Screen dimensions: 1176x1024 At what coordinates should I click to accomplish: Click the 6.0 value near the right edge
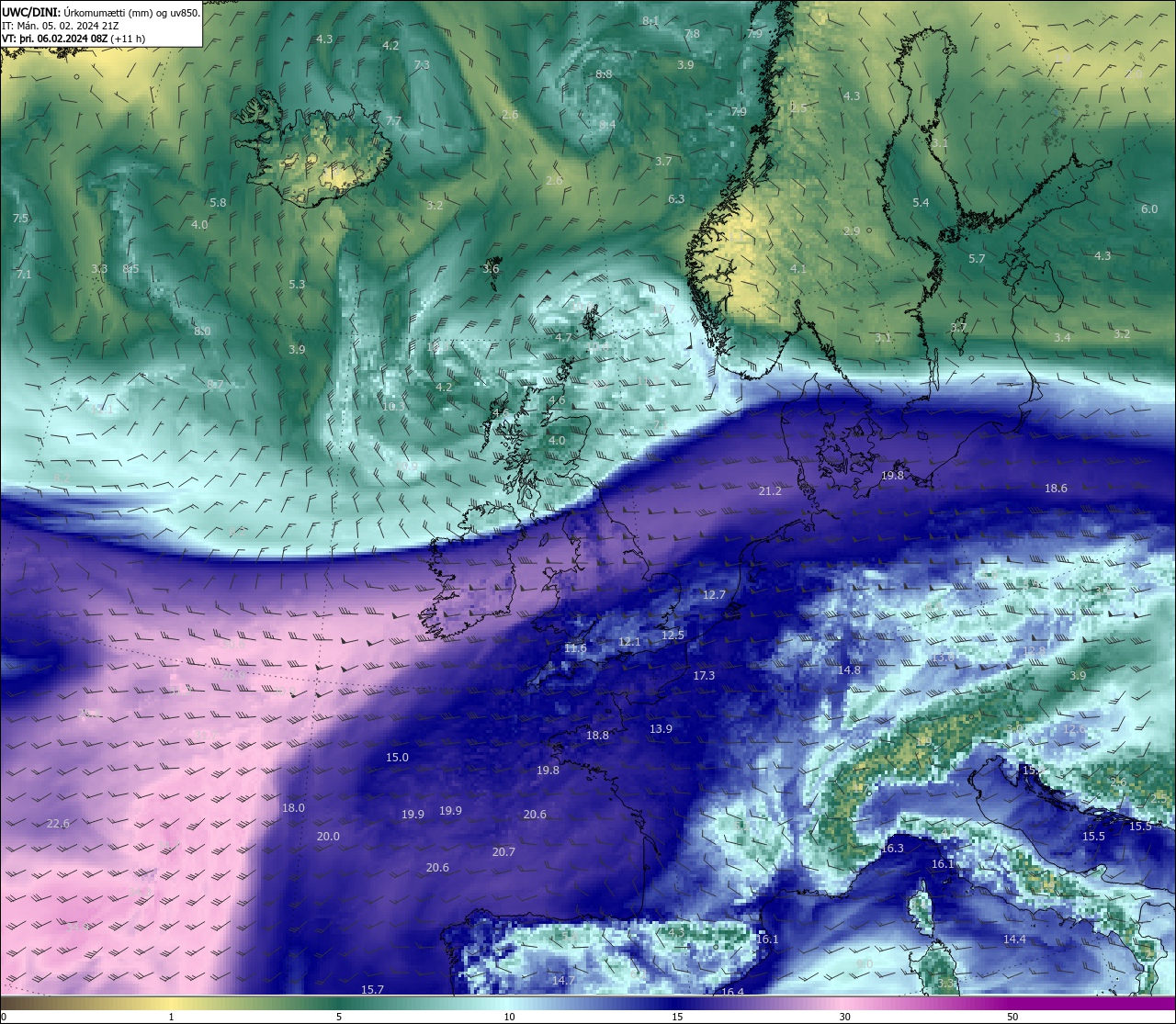1149,209
